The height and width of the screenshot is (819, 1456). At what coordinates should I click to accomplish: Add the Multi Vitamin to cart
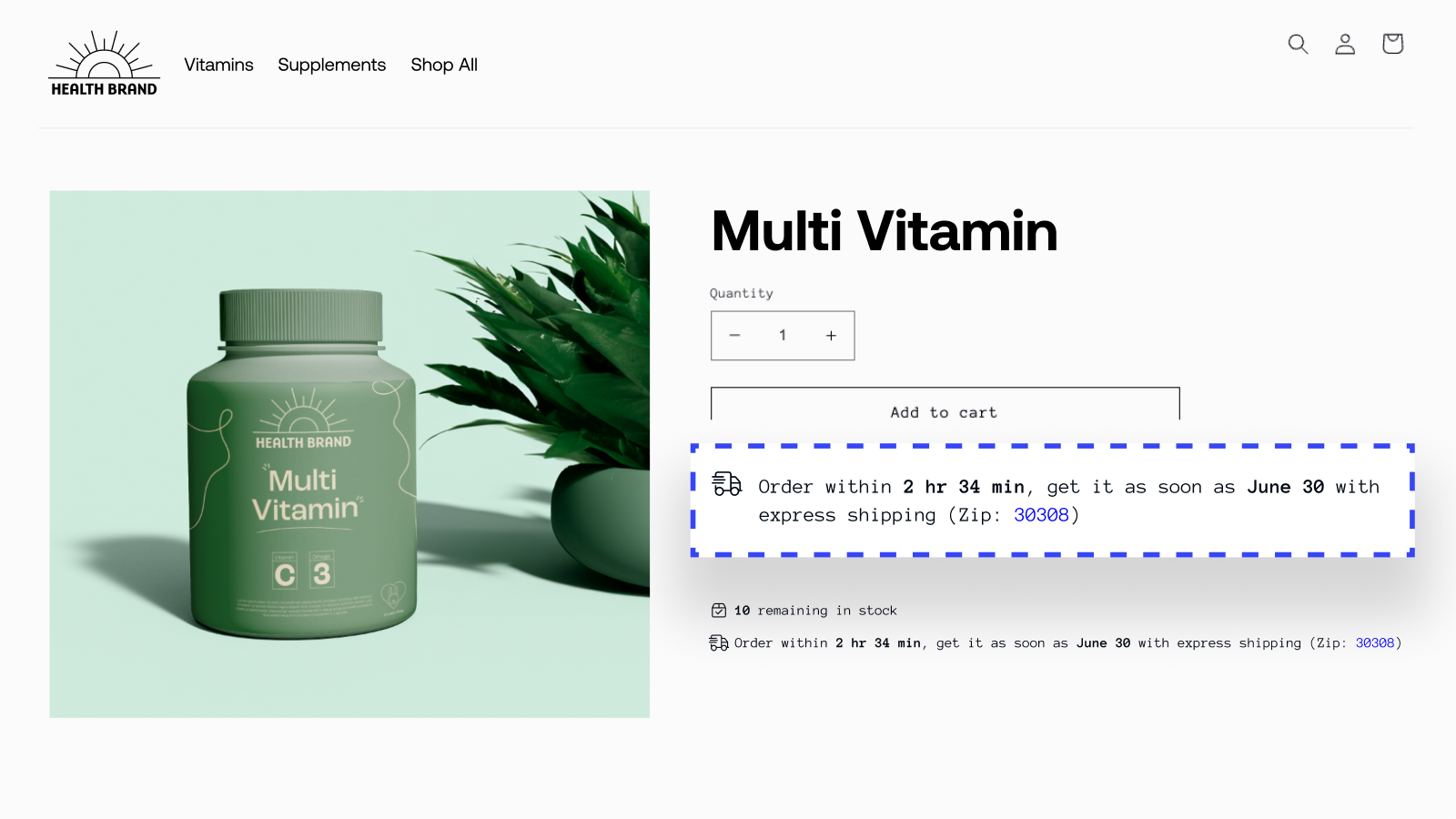tap(945, 406)
